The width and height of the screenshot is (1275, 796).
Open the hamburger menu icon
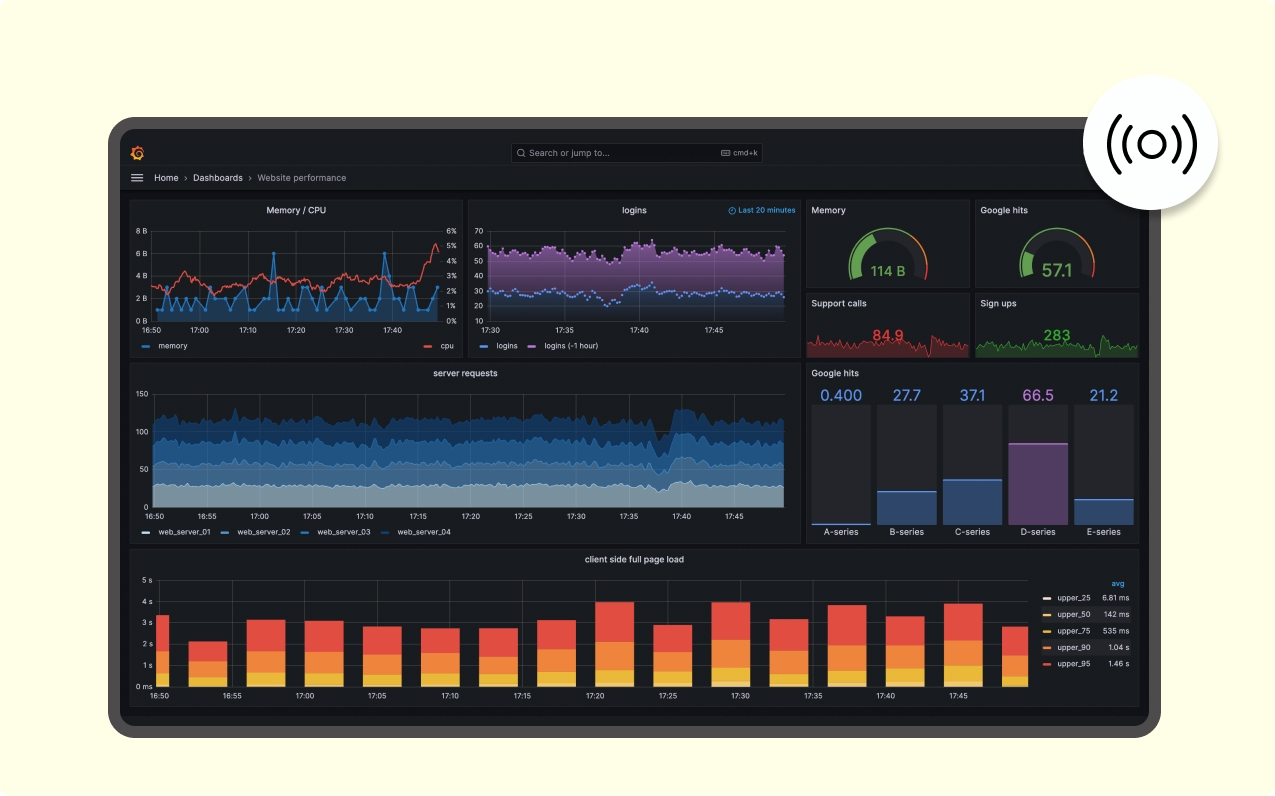pyautogui.click(x=137, y=178)
